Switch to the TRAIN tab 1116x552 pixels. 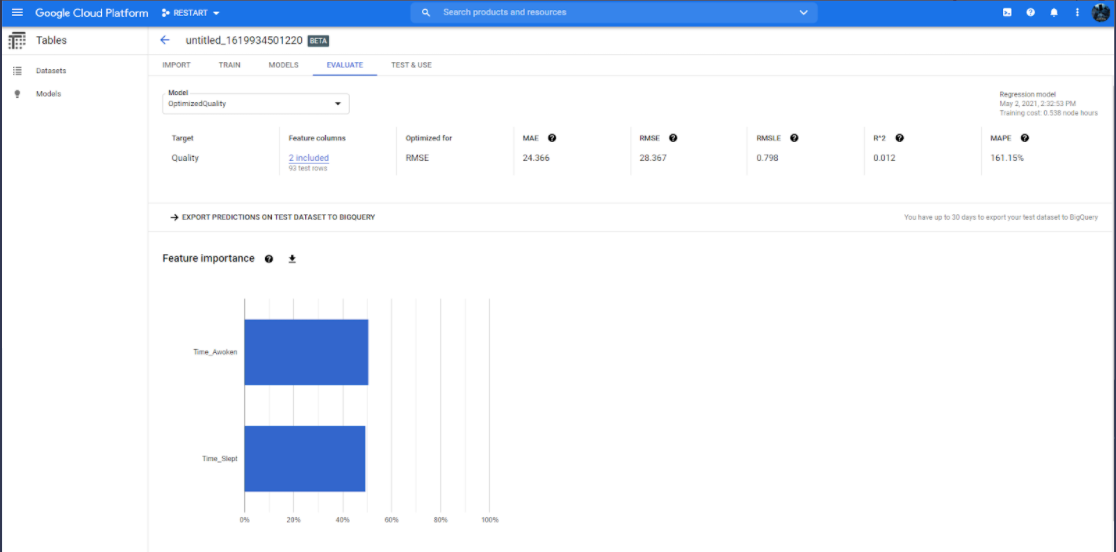(x=229, y=65)
